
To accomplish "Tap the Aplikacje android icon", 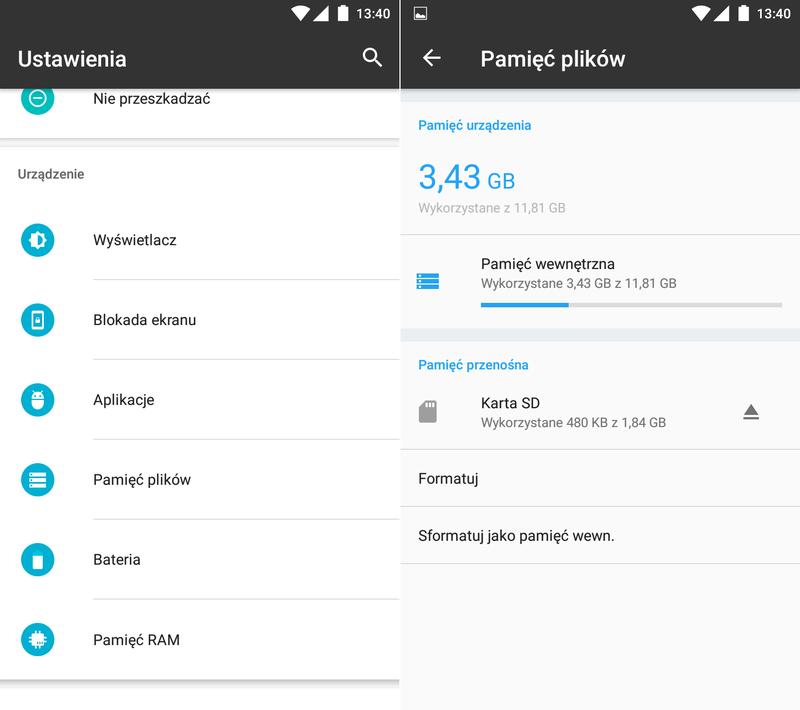I will click(37, 400).
